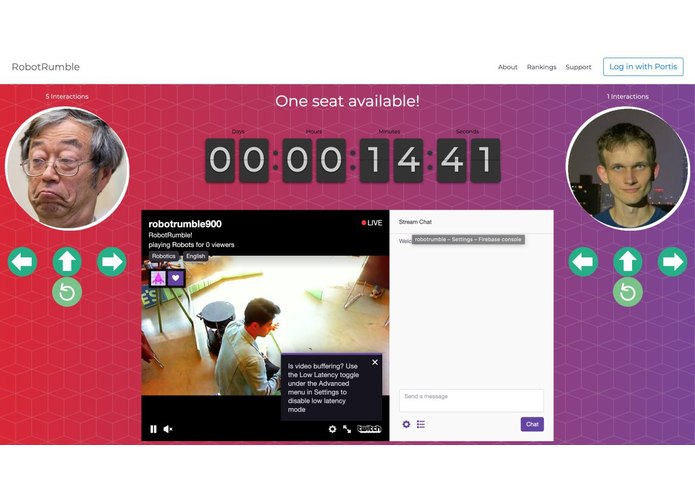Open the Support page

click(x=578, y=67)
